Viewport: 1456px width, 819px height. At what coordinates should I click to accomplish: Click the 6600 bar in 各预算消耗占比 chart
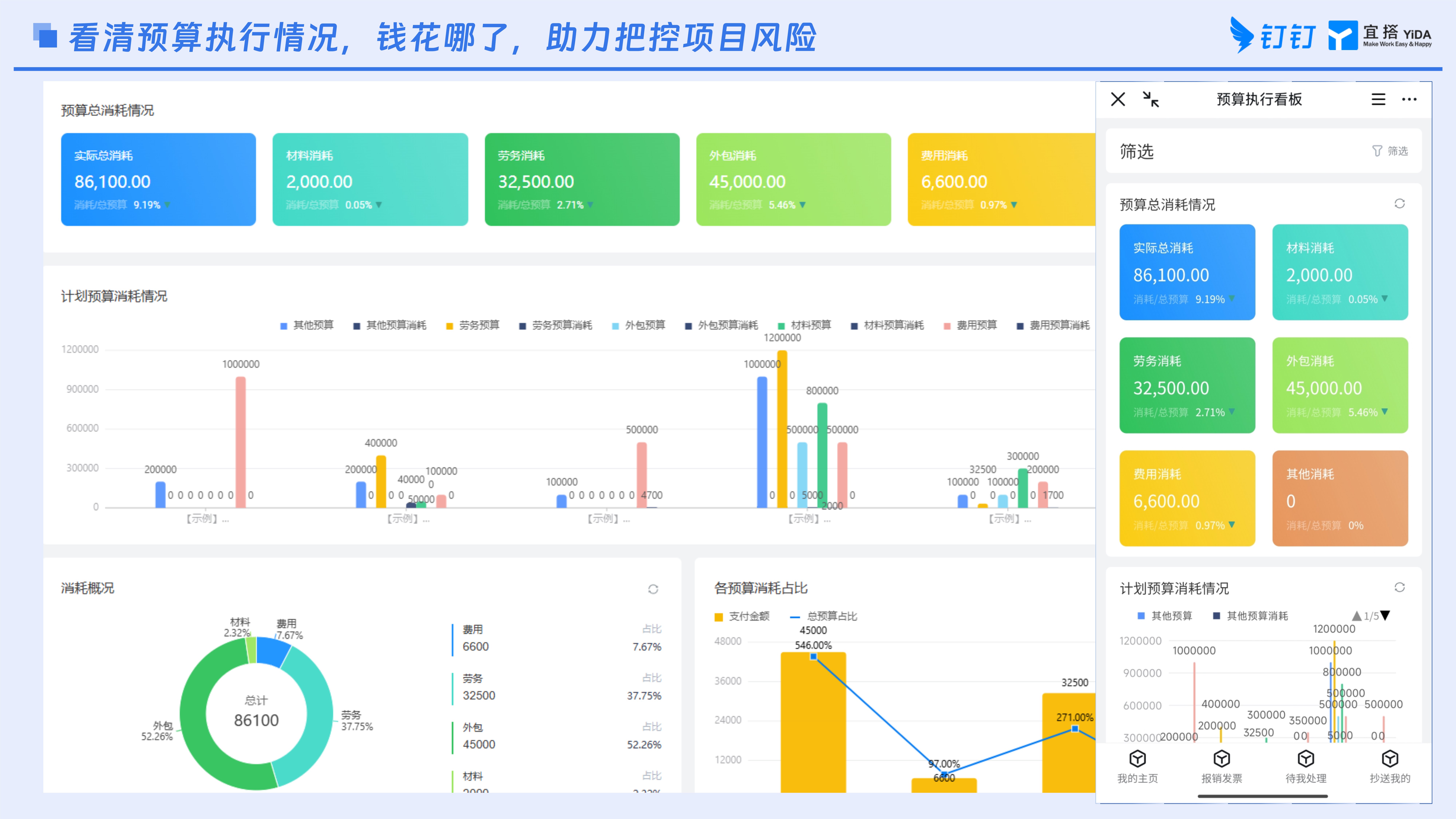(944, 786)
